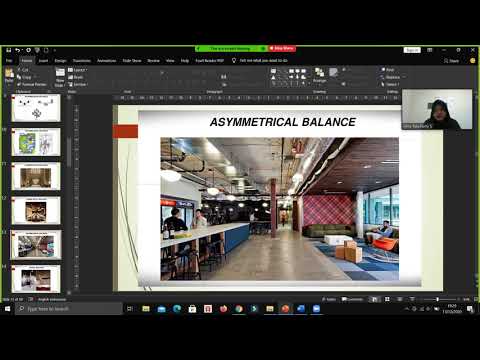Viewport: 480px width, 360px height.
Task: Select slide thumbnail with brown room photo
Action: click(x=36, y=176)
